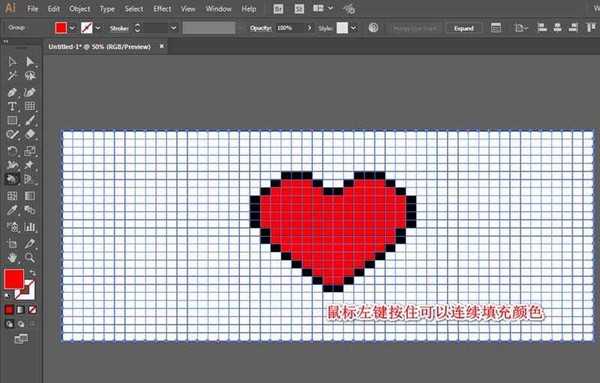Select the Zoom magnifier tool
The height and width of the screenshot is (383, 600).
point(30,258)
